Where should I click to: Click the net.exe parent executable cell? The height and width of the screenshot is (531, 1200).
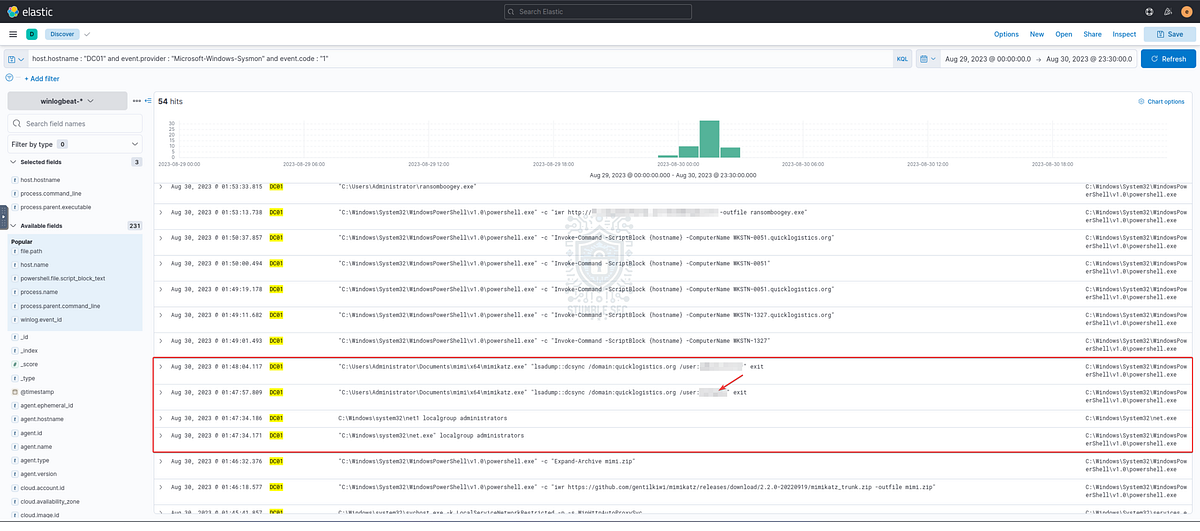click(1131, 417)
